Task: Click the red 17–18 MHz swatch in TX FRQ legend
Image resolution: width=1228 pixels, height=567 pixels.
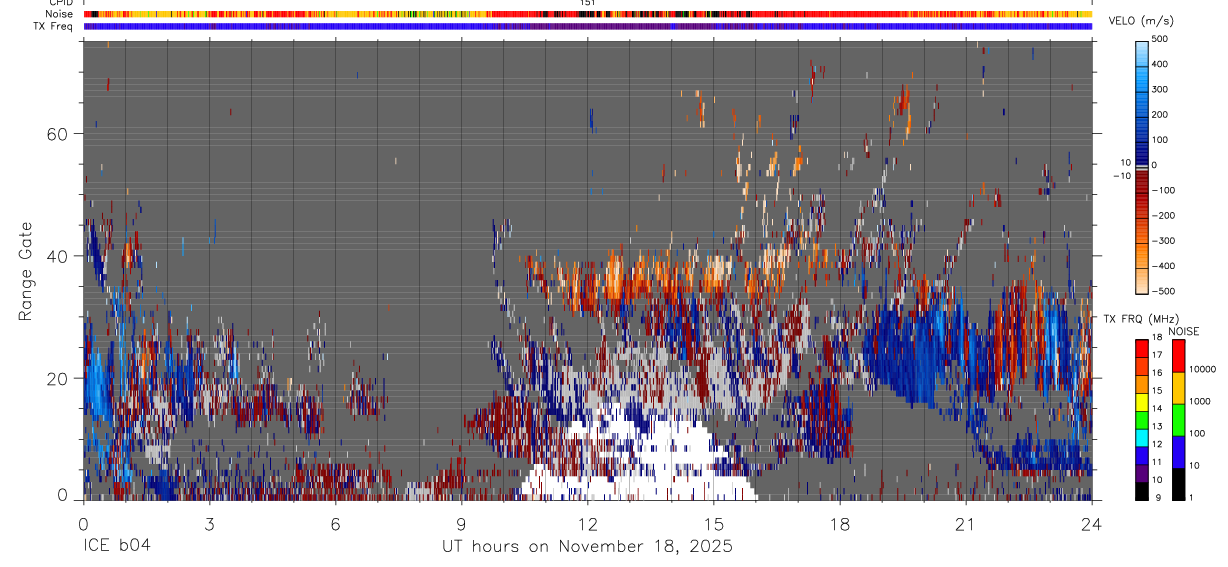Action: coord(1142,348)
